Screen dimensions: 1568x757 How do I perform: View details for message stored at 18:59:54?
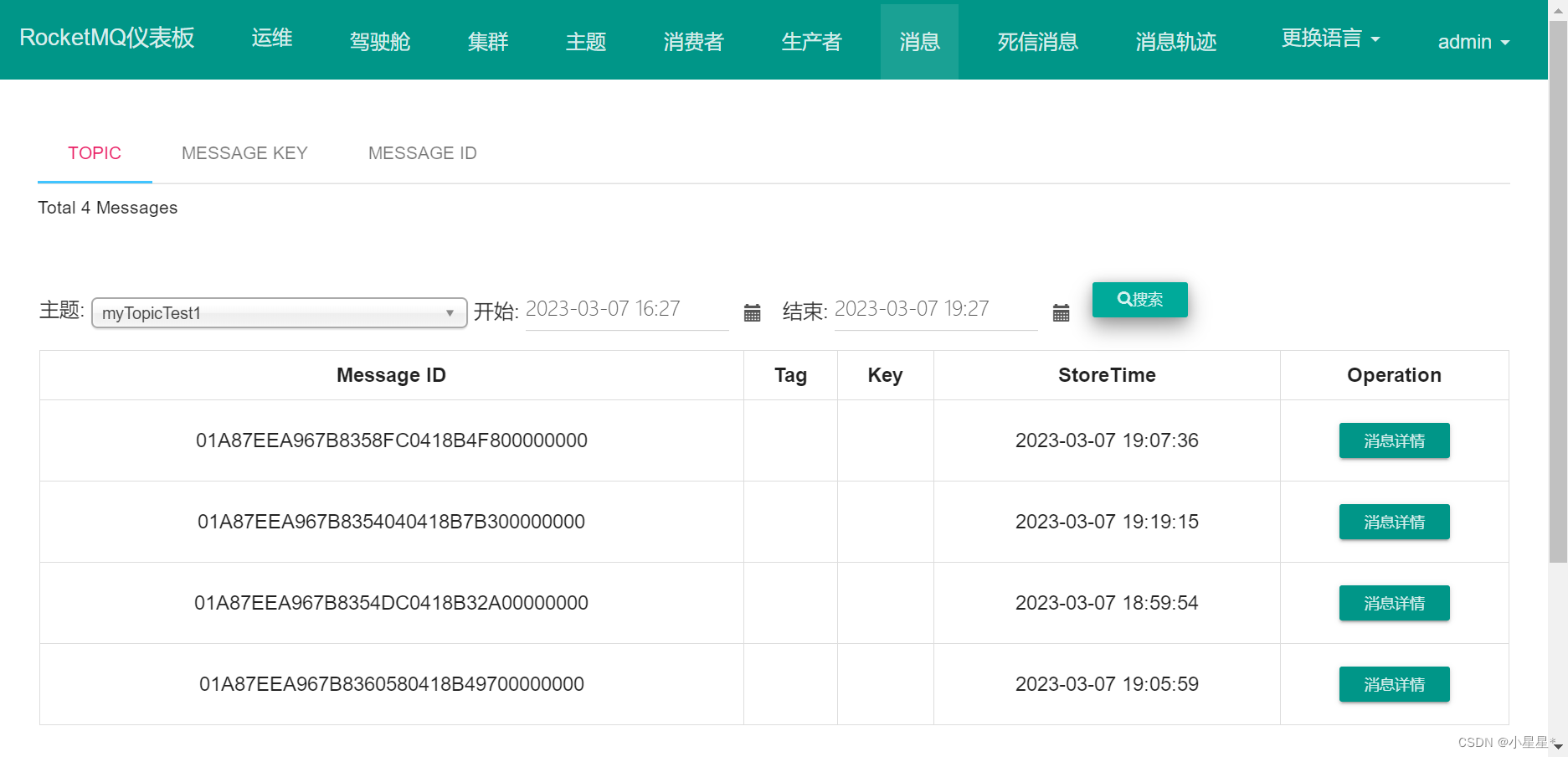point(1395,603)
